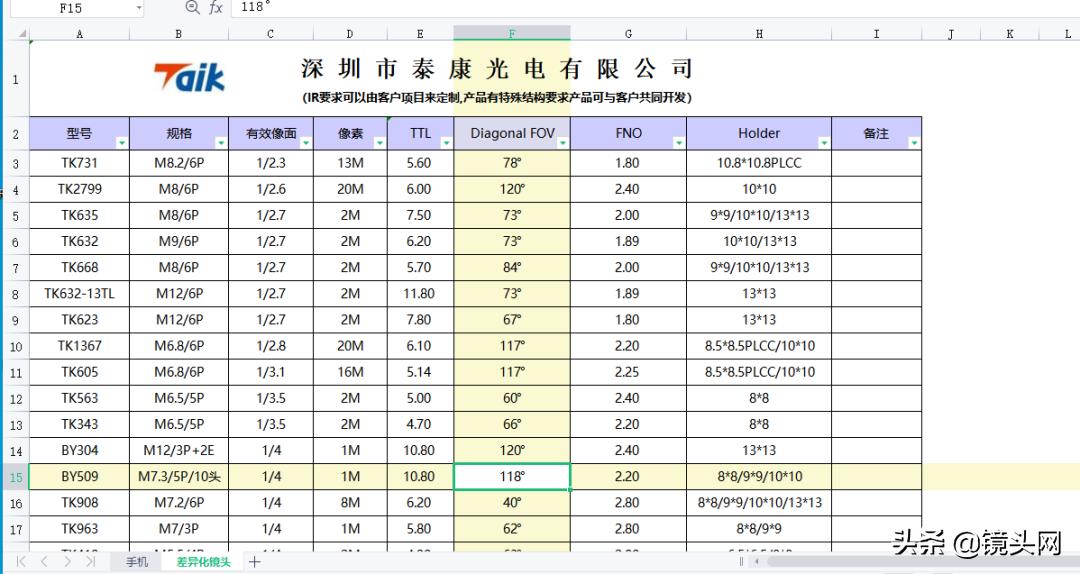Click cell 16M in TK605 row

[x=350, y=373]
